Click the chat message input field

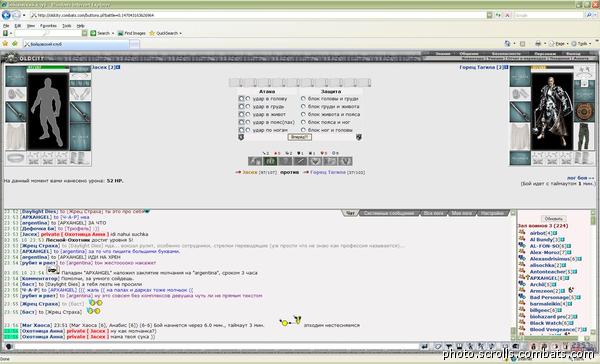tap(216, 346)
